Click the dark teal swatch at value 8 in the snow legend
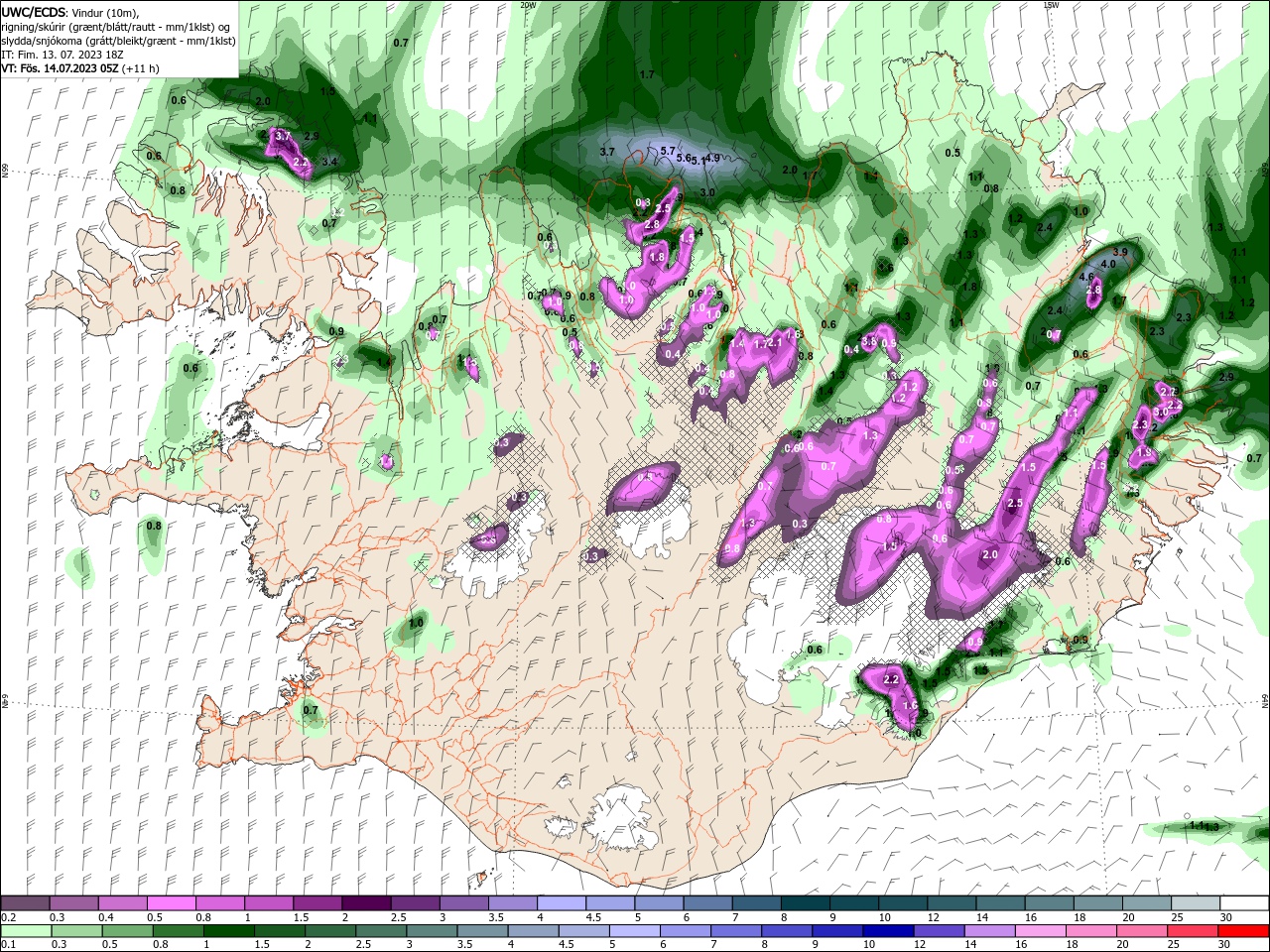 (x=806, y=903)
